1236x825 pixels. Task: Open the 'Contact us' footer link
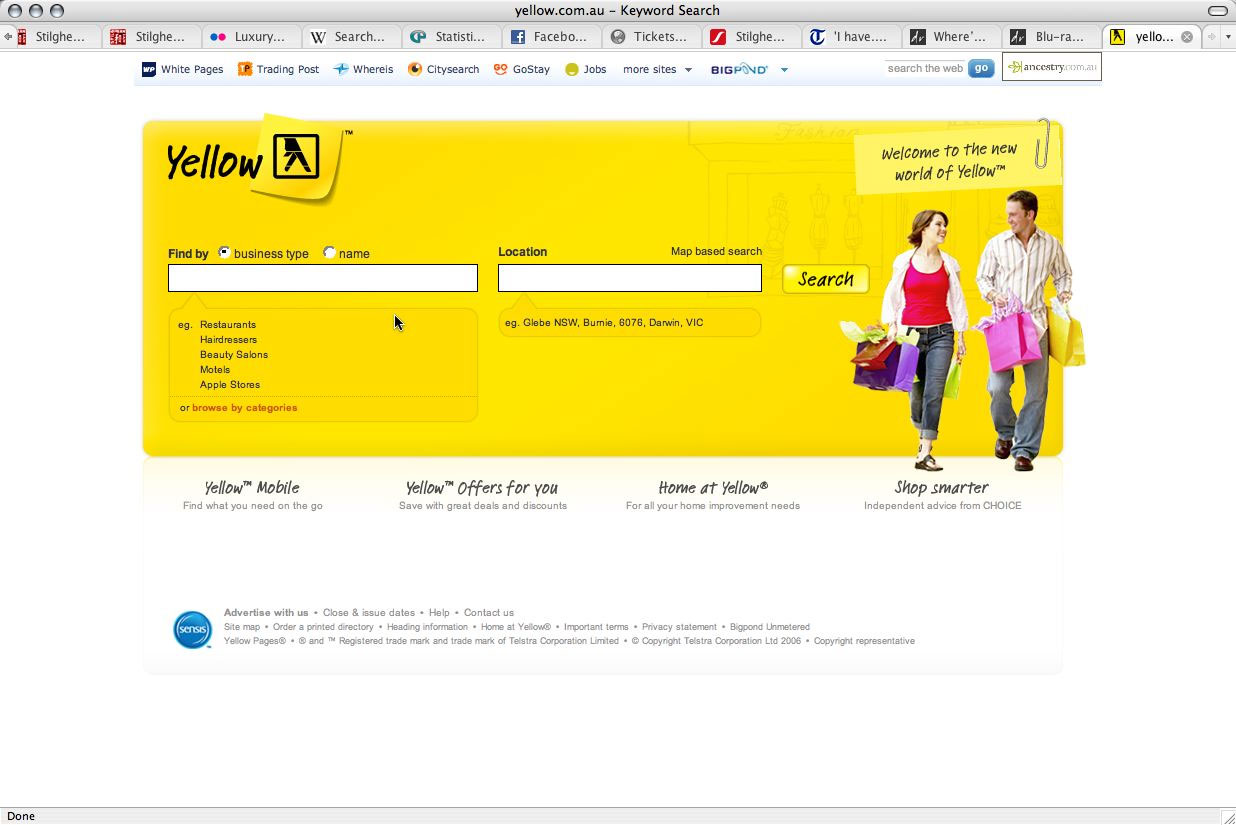(489, 613)
